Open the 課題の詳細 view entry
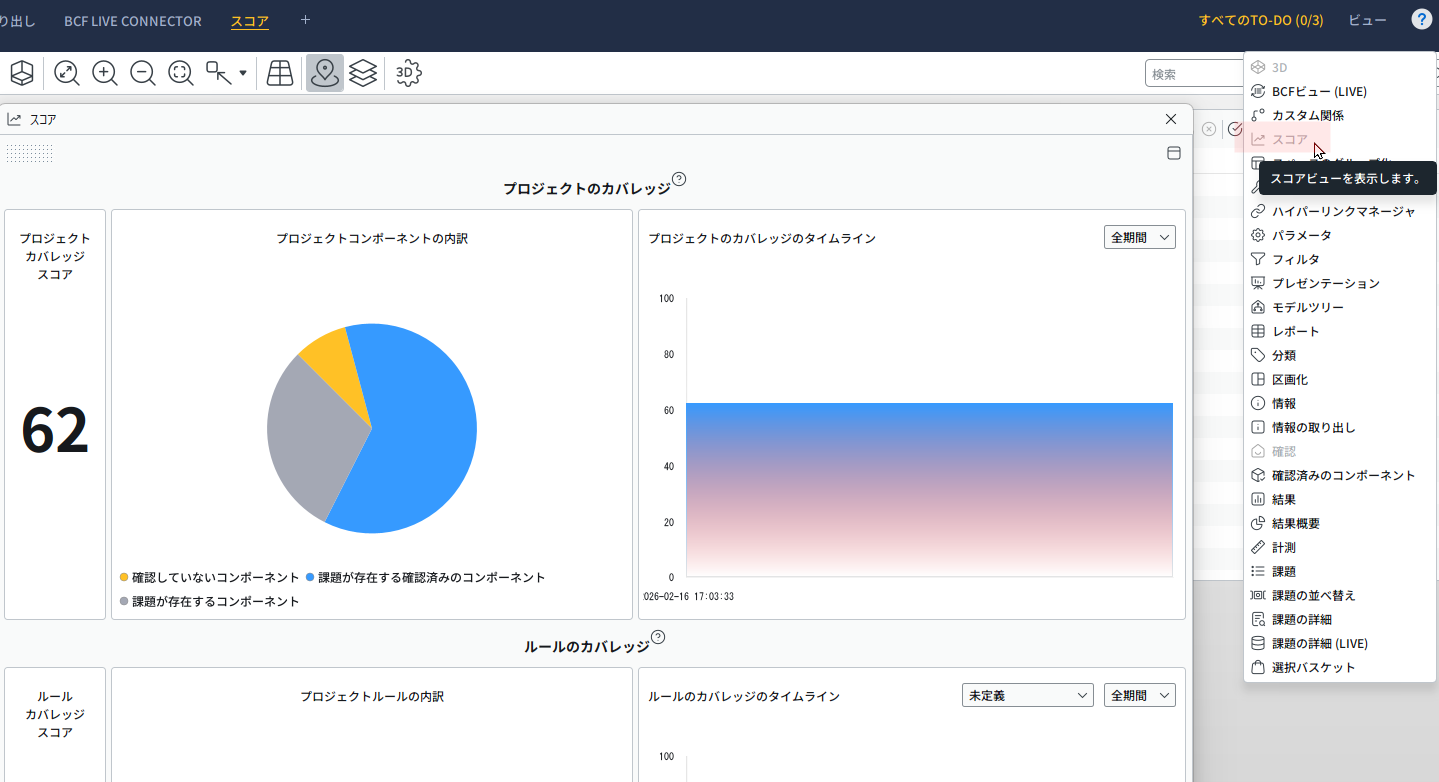This screenshot has width=1439, height=782. [1340, 619]
